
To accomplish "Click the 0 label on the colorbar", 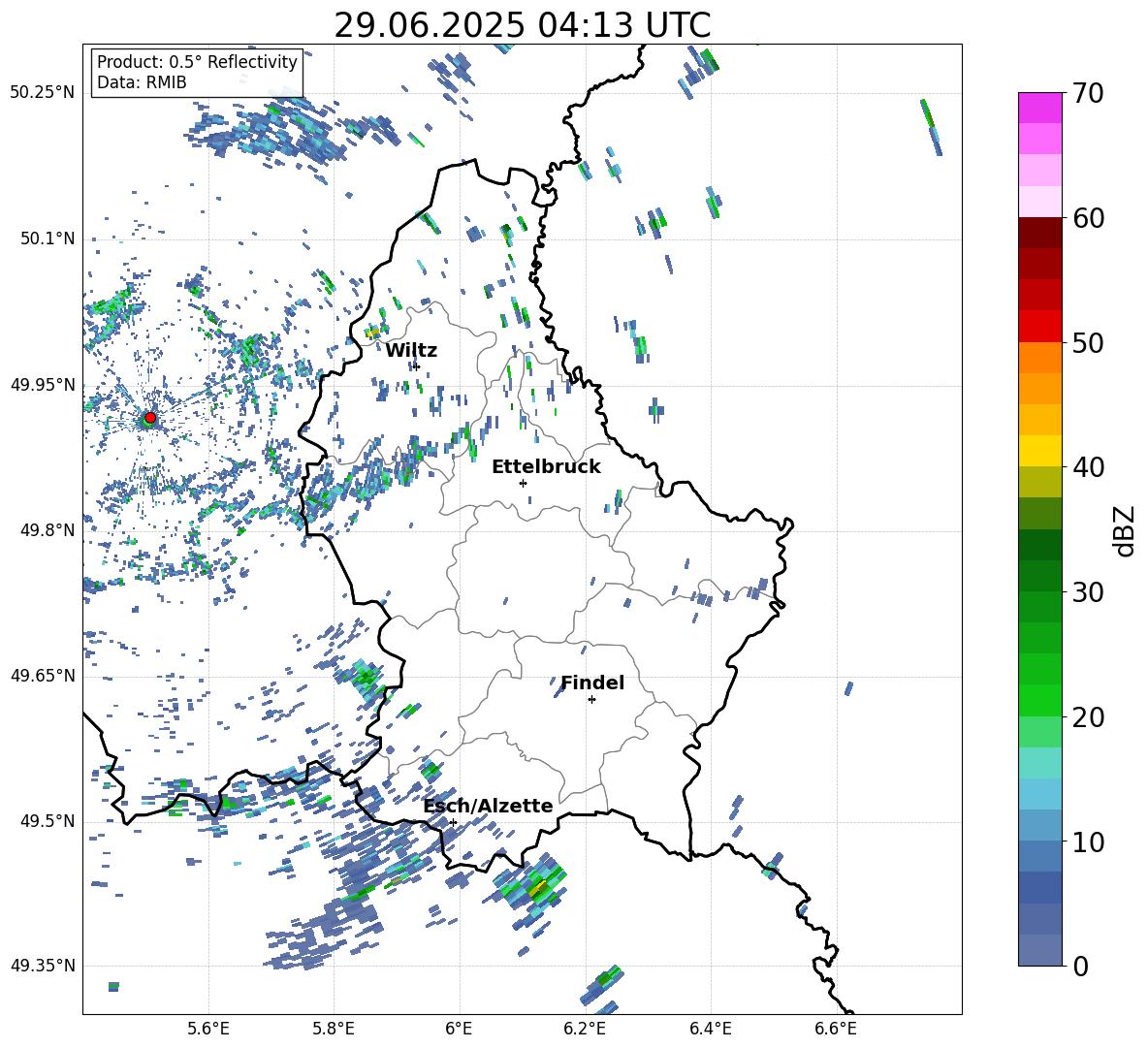I will [x=1081, y=966].
